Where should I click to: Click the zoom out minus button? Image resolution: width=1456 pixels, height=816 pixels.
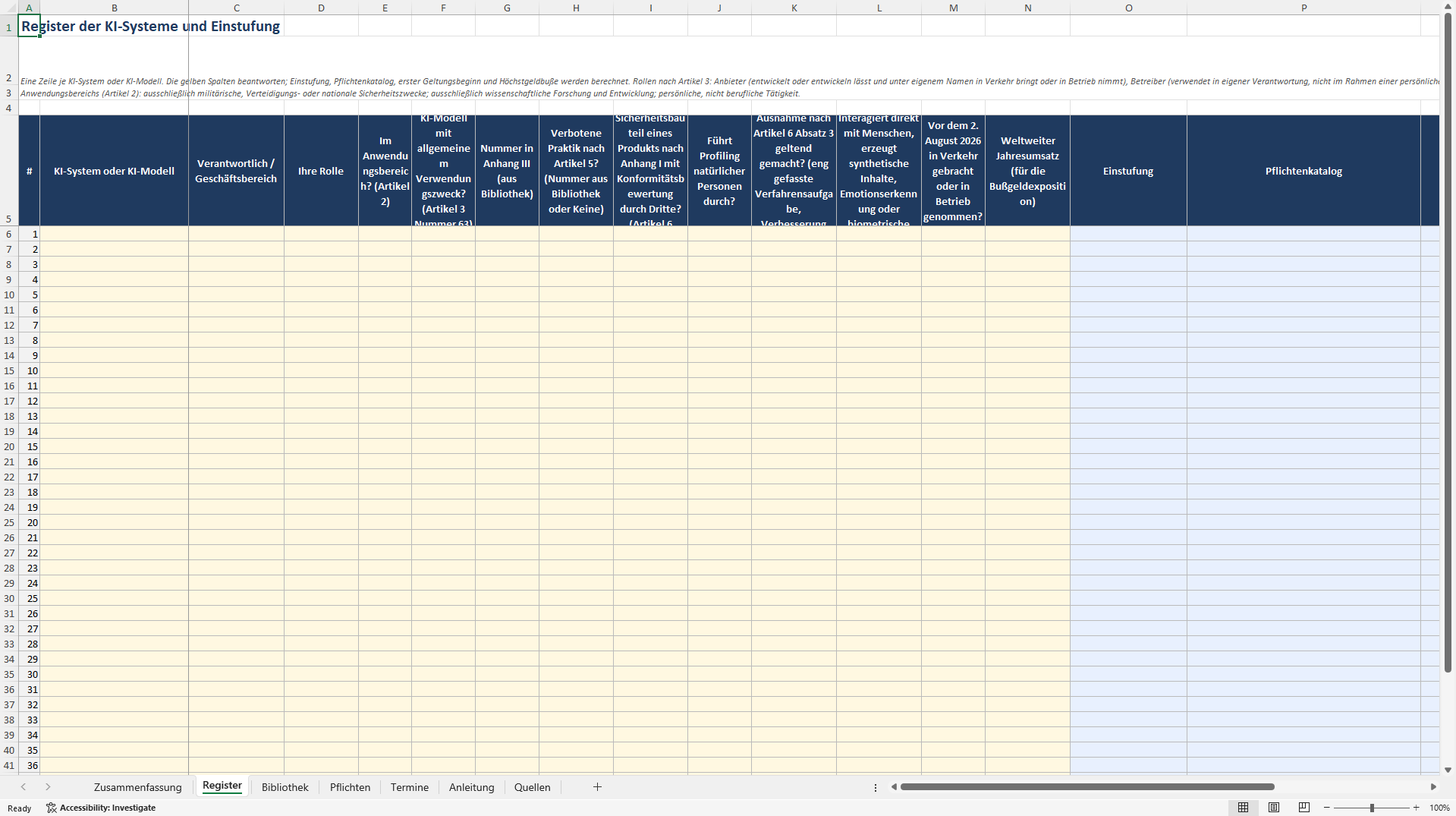(1327, 808)
